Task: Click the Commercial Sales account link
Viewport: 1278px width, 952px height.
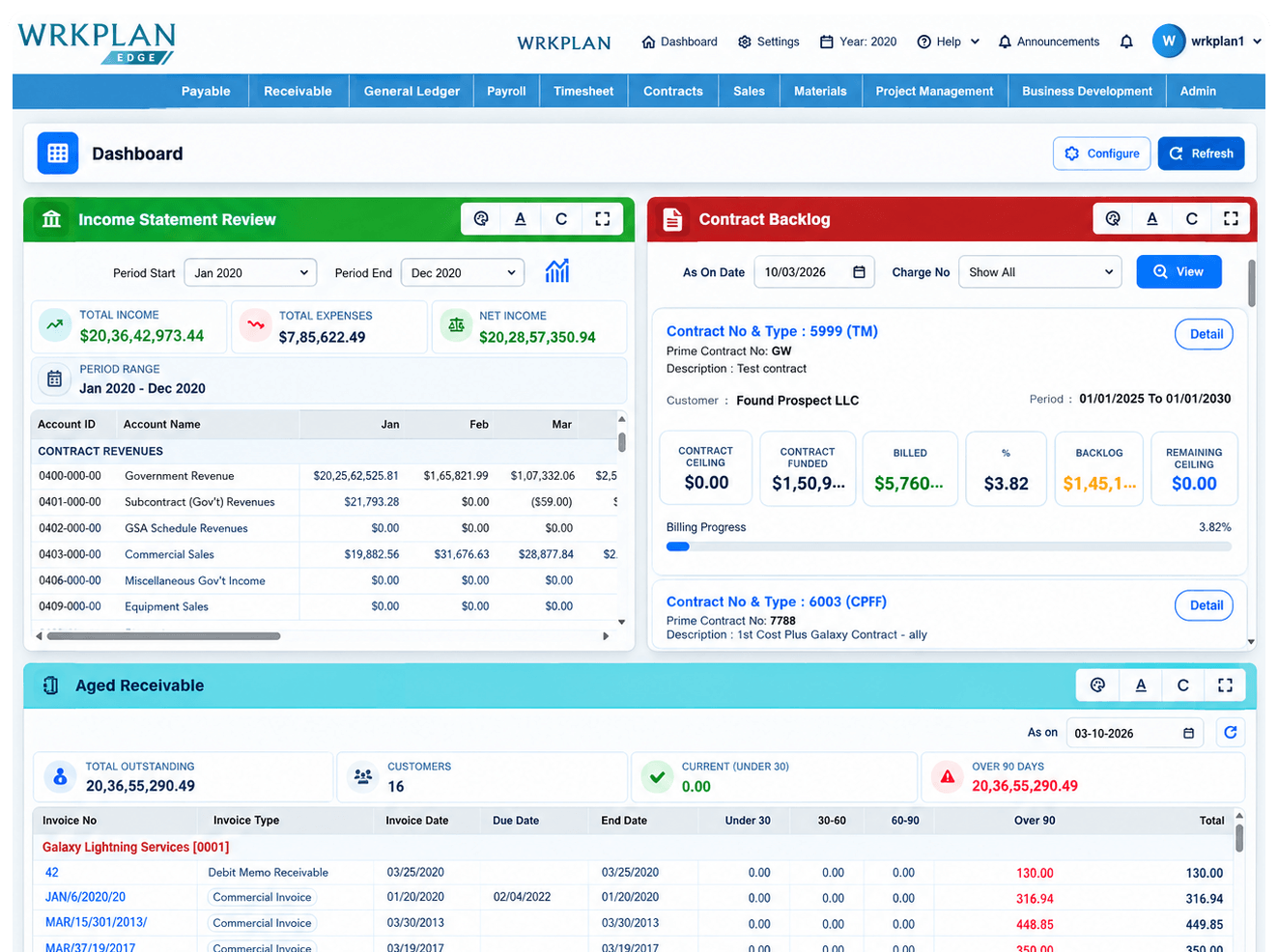Action: click(x=169, y=554)
